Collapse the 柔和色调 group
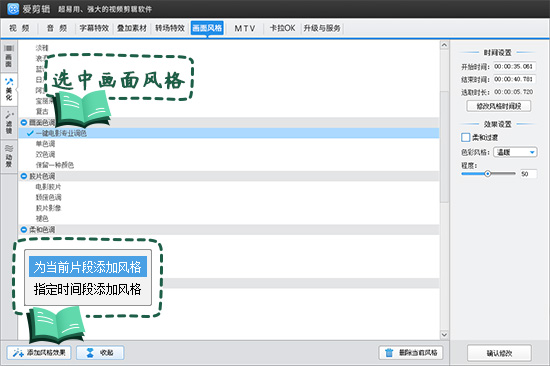This screenshot has width=550, height=366. pos(24,229)
